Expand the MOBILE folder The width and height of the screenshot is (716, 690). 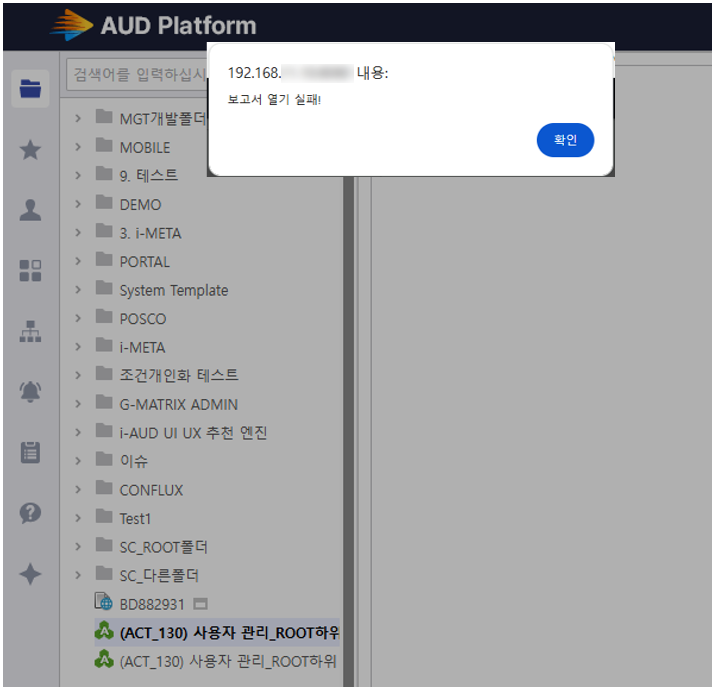[x=78, y=147]
